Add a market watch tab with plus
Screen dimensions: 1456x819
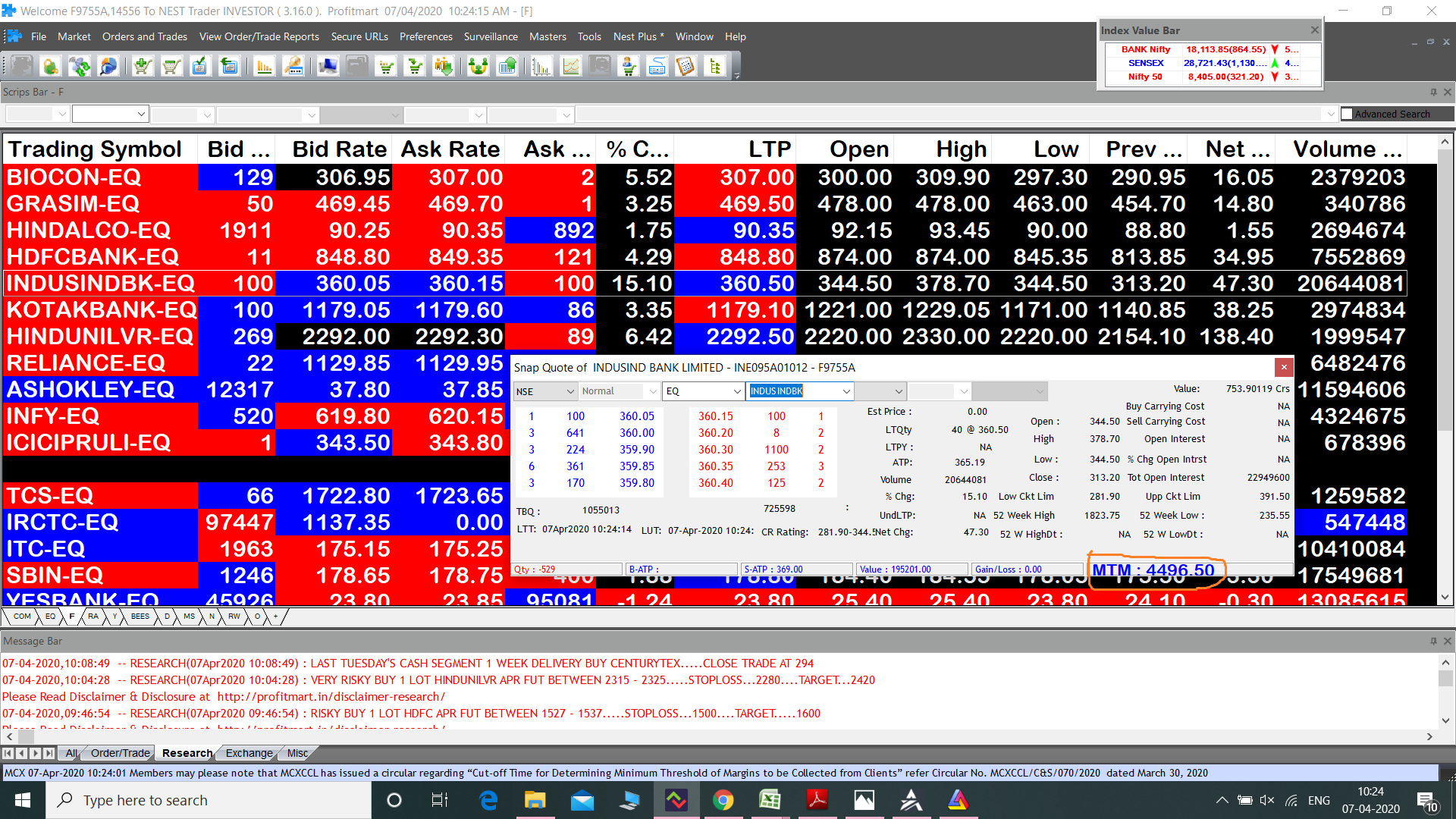click(x=275, y=617)
